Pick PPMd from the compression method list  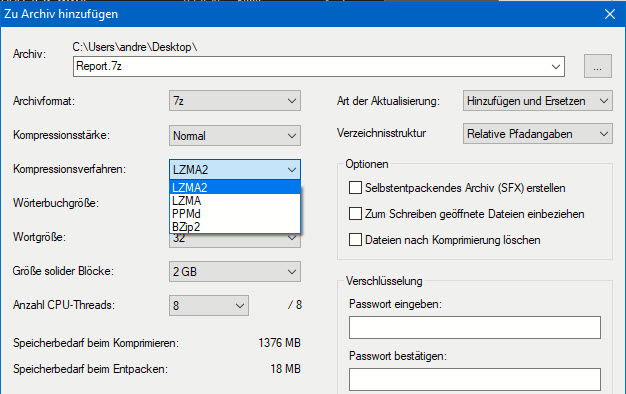tap(235, 214)
